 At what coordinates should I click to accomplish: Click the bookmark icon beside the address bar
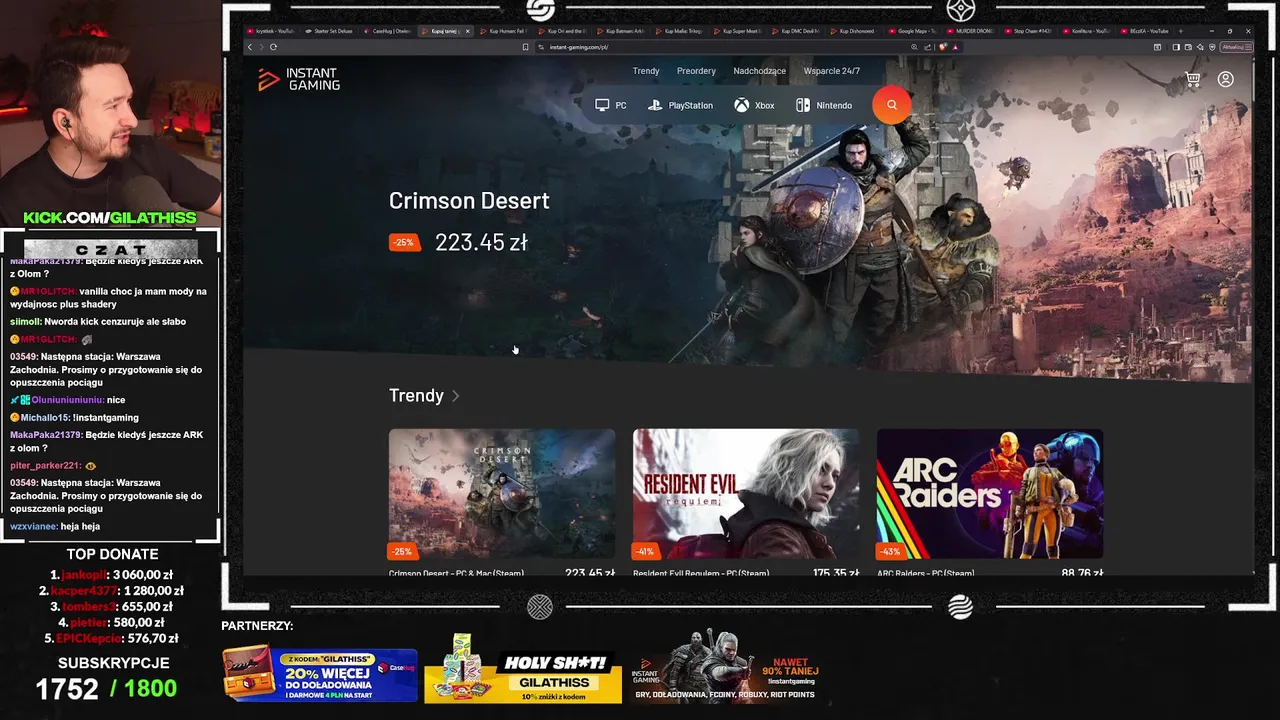coord(526,47)
